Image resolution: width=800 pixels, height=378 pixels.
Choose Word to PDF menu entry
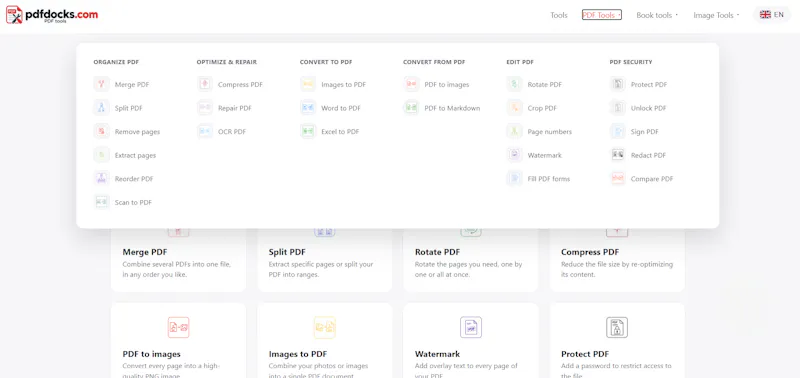[341, 108]
